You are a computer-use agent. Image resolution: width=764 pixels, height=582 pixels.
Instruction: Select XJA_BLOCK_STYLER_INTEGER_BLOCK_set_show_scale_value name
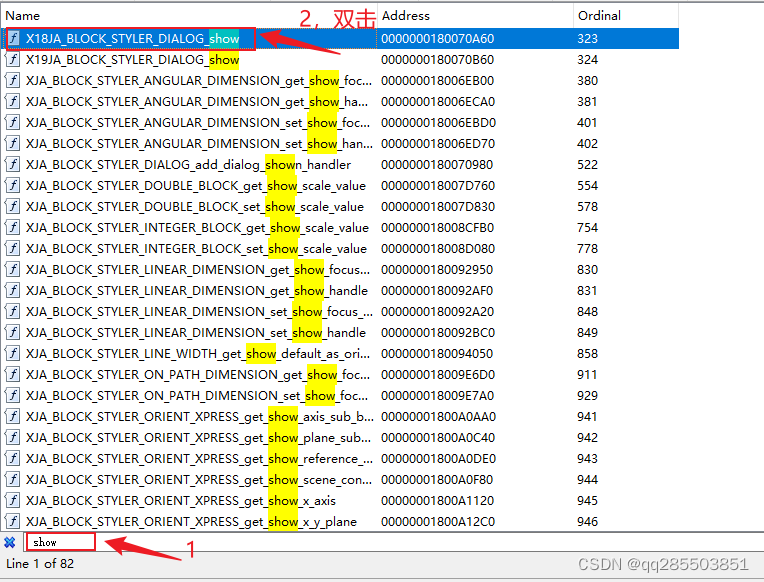(196, 249)
